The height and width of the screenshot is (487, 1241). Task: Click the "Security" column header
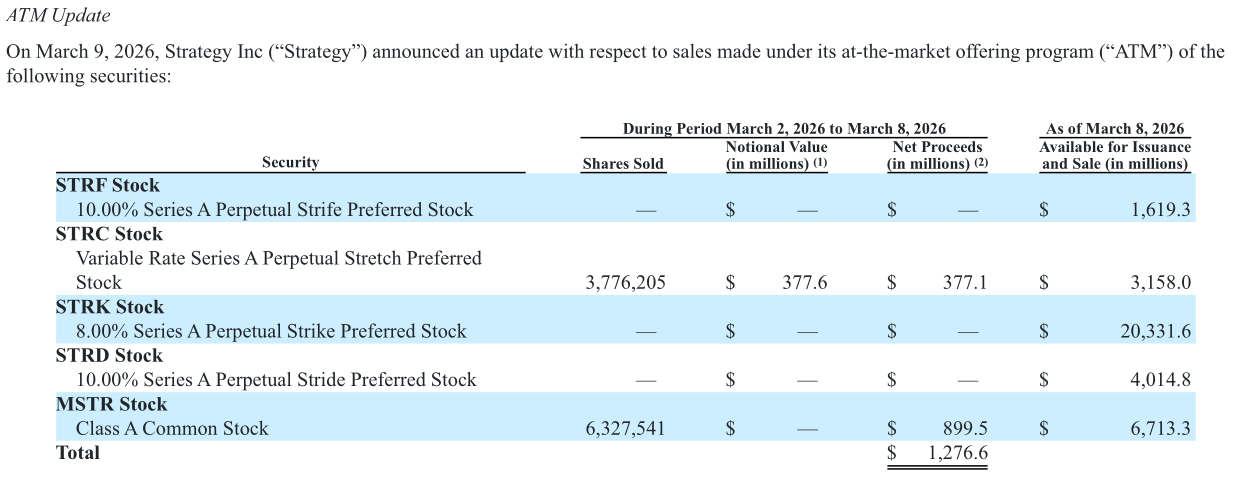(290, 162)
